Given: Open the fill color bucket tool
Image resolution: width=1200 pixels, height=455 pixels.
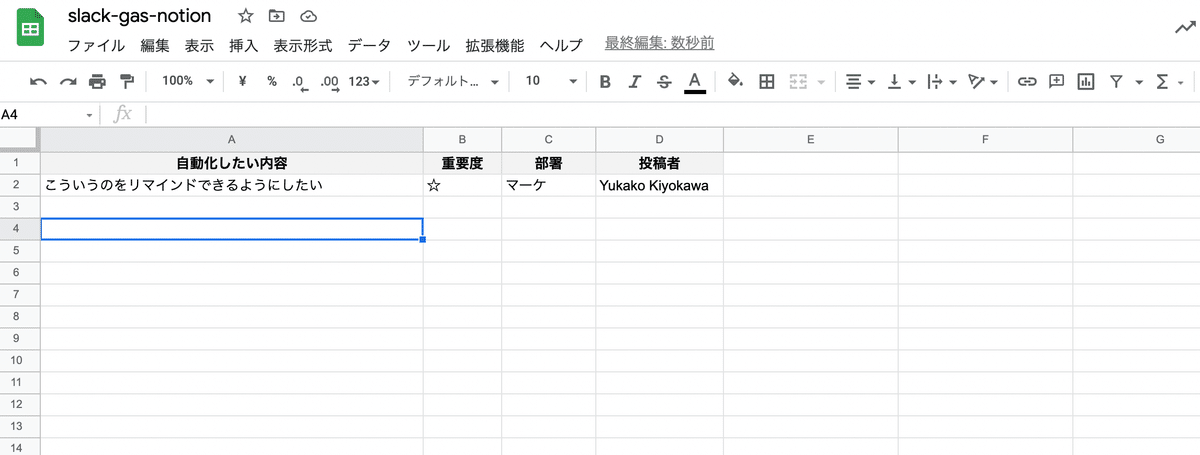Looking at the screenshot, I should (735, 82).
